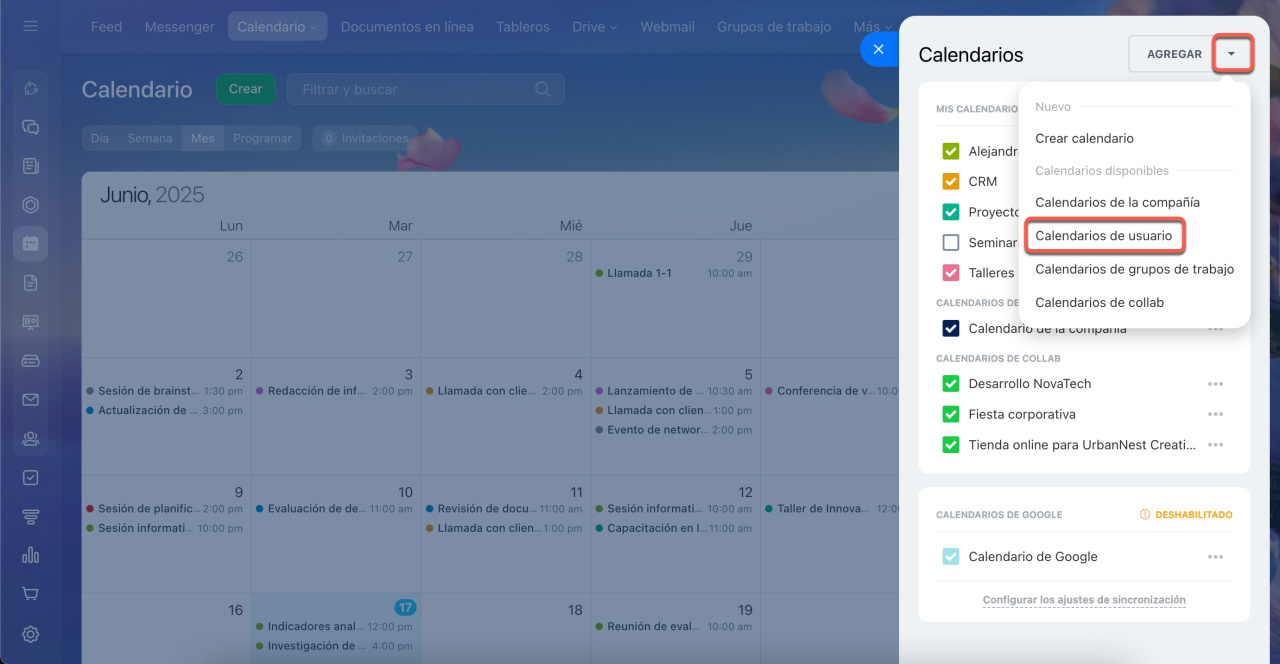Open the Redacción de inf… event on day 3

click(335, 391)
